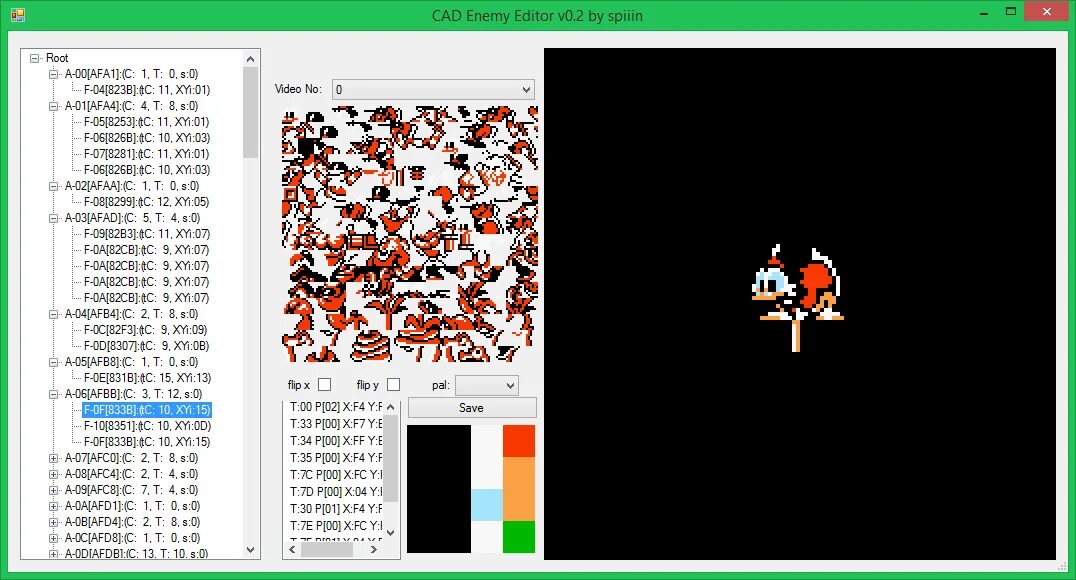Image resolution: width=1076 pixels, height=580 pixels.
Task: Pick the orange palette swatch
Action: (x=519, y=489)
